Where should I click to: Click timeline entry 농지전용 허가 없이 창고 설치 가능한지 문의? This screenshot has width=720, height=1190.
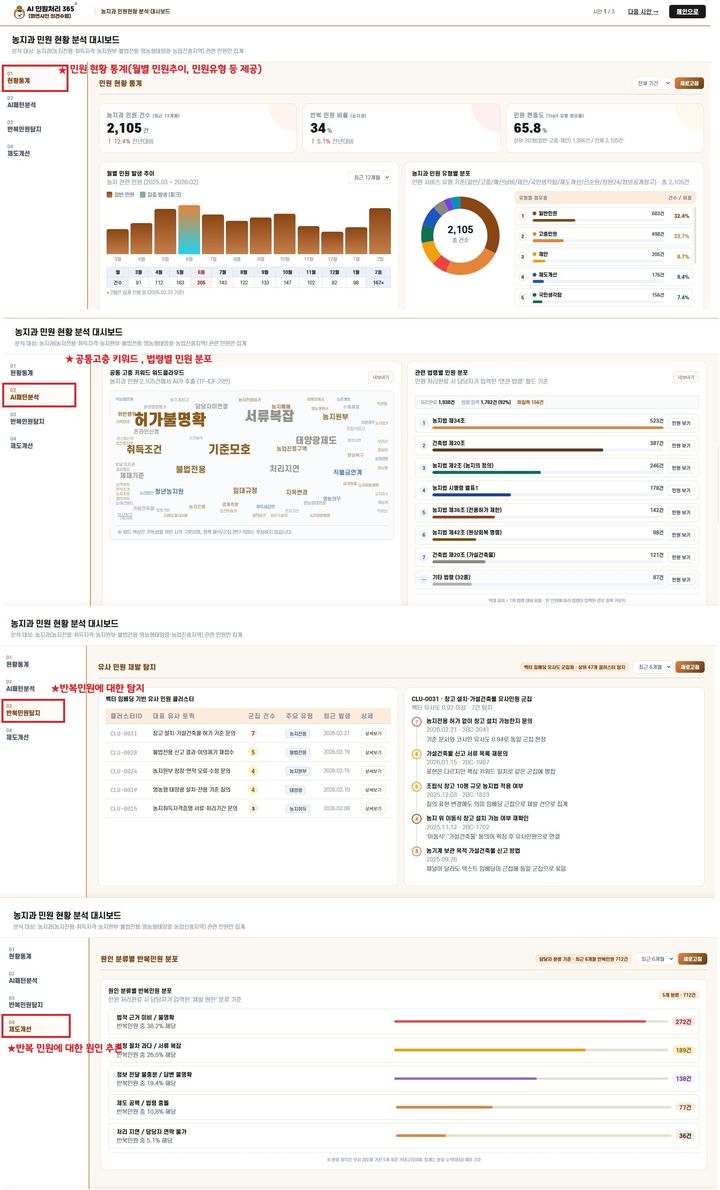point(479,721)
